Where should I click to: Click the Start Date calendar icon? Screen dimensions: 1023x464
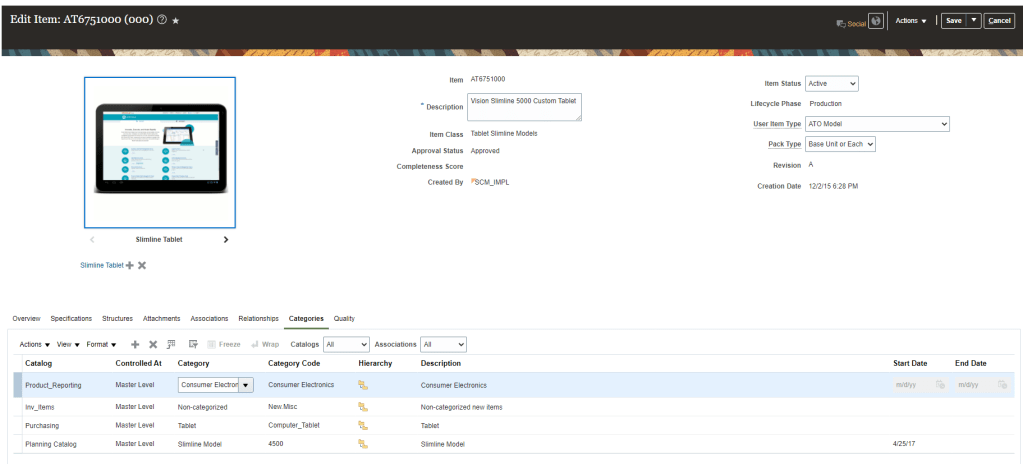pos(940,385)
